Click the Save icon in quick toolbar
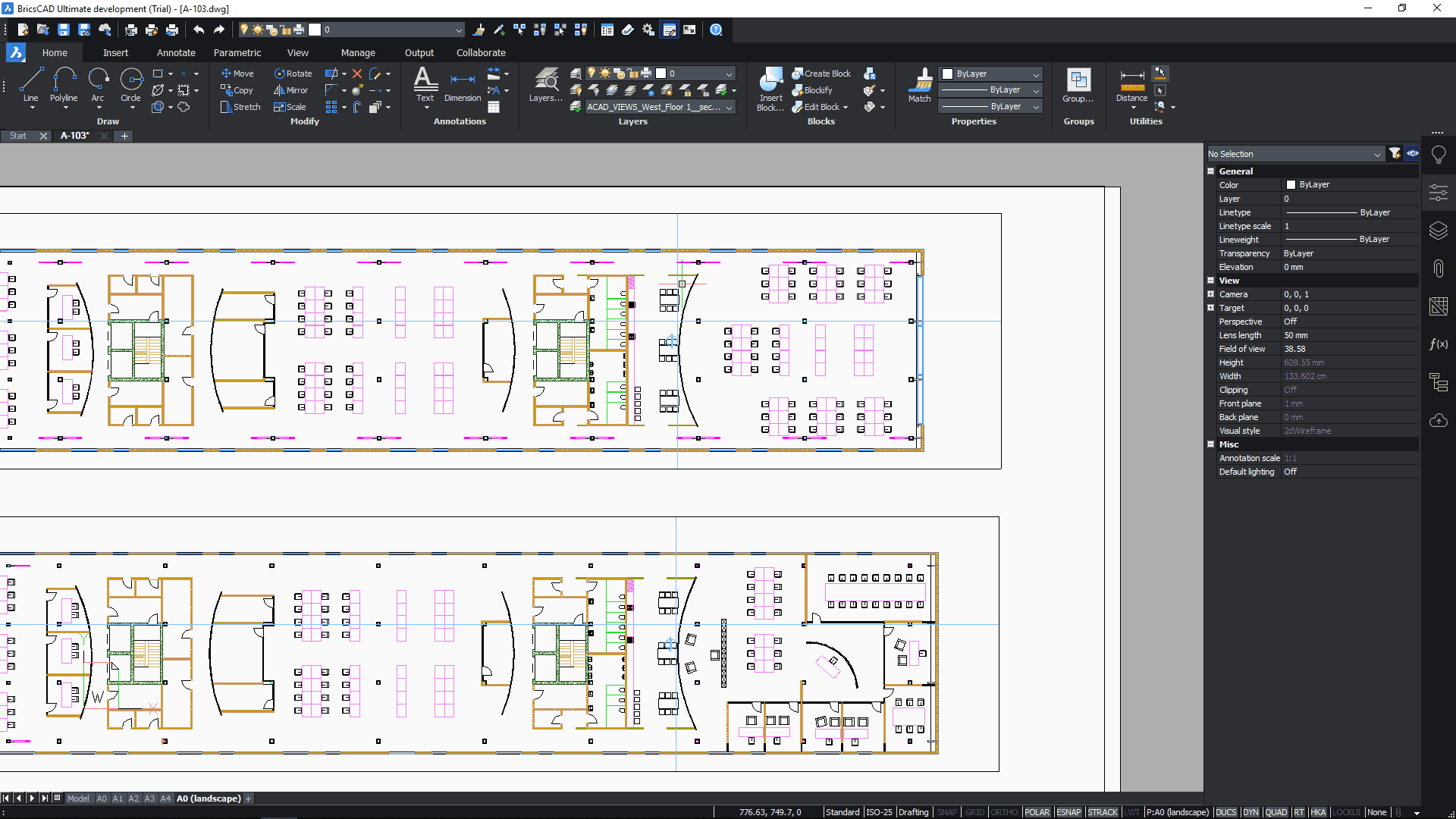This screenshot has height=819, width=1456. tap(64, 30)
